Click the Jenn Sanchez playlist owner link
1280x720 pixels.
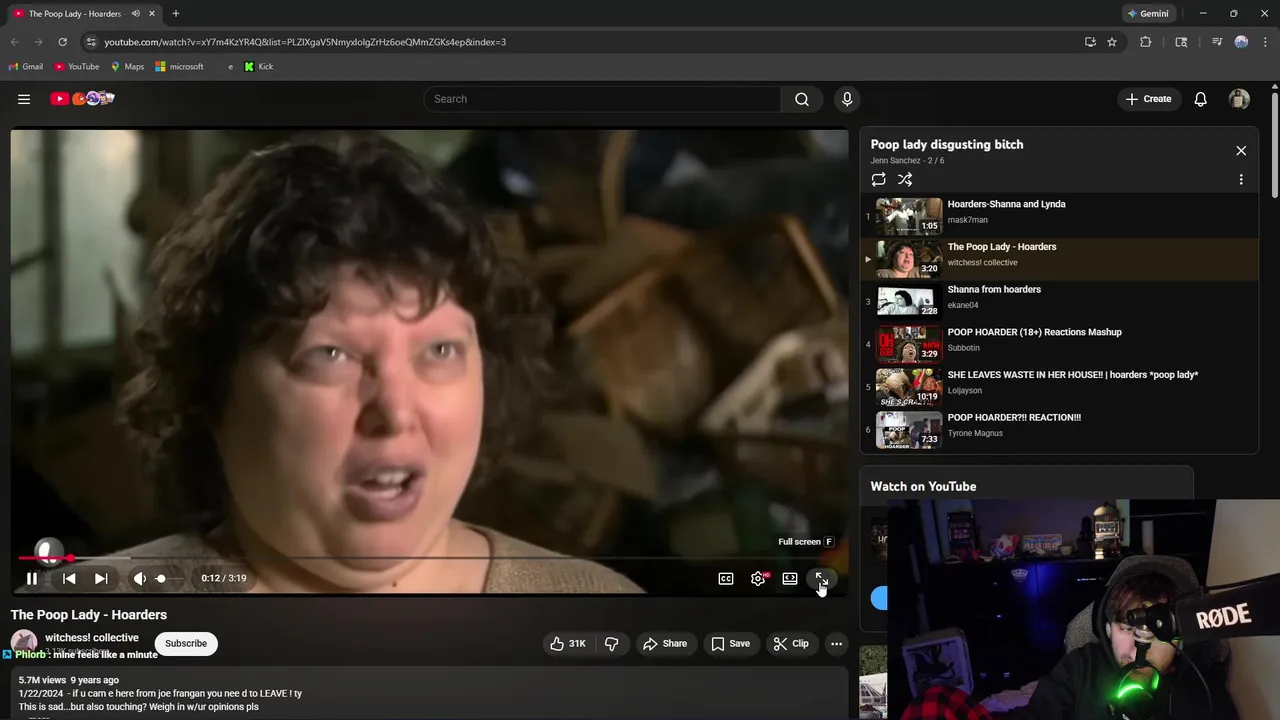(x=895, y=161)
